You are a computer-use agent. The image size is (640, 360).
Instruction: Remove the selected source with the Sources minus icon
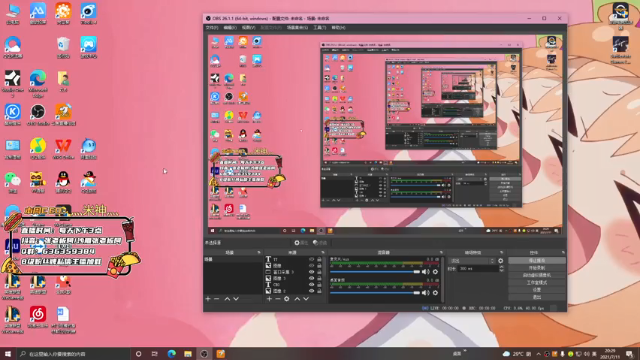click(278, 299)
